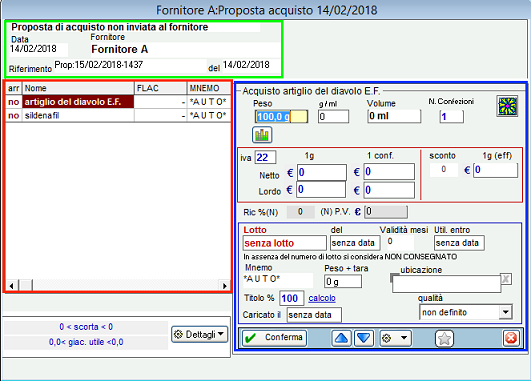Open the gear options dropdown

[x=396, y=338]
